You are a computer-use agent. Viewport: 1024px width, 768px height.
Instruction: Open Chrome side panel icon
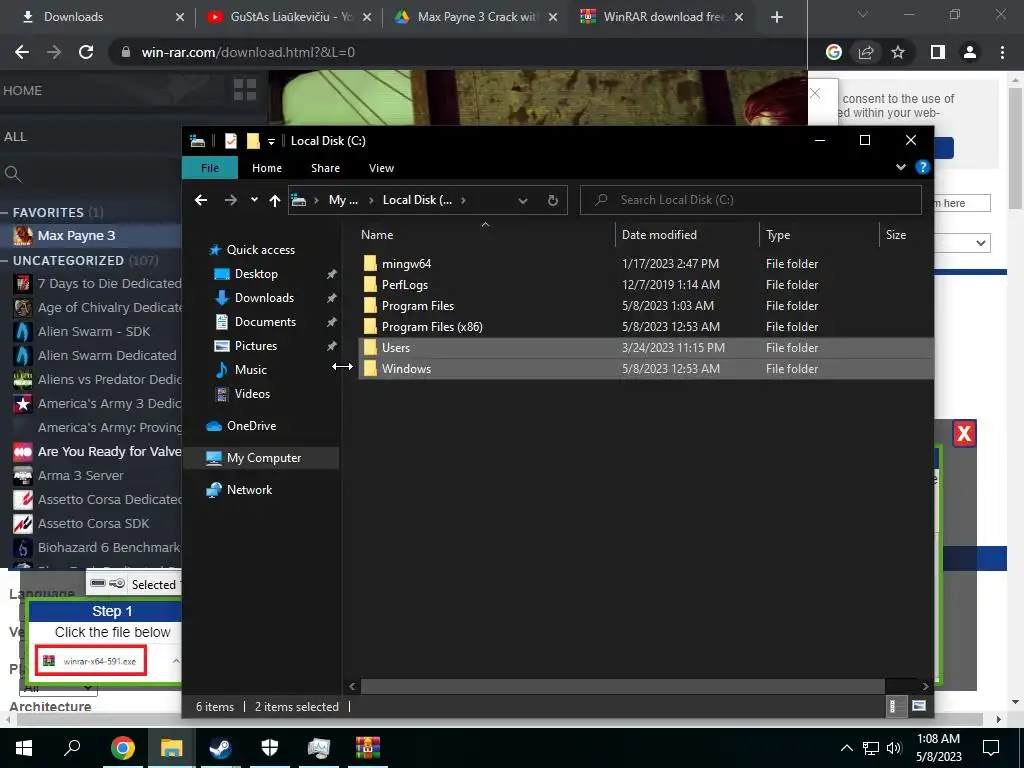coord(938,52)
